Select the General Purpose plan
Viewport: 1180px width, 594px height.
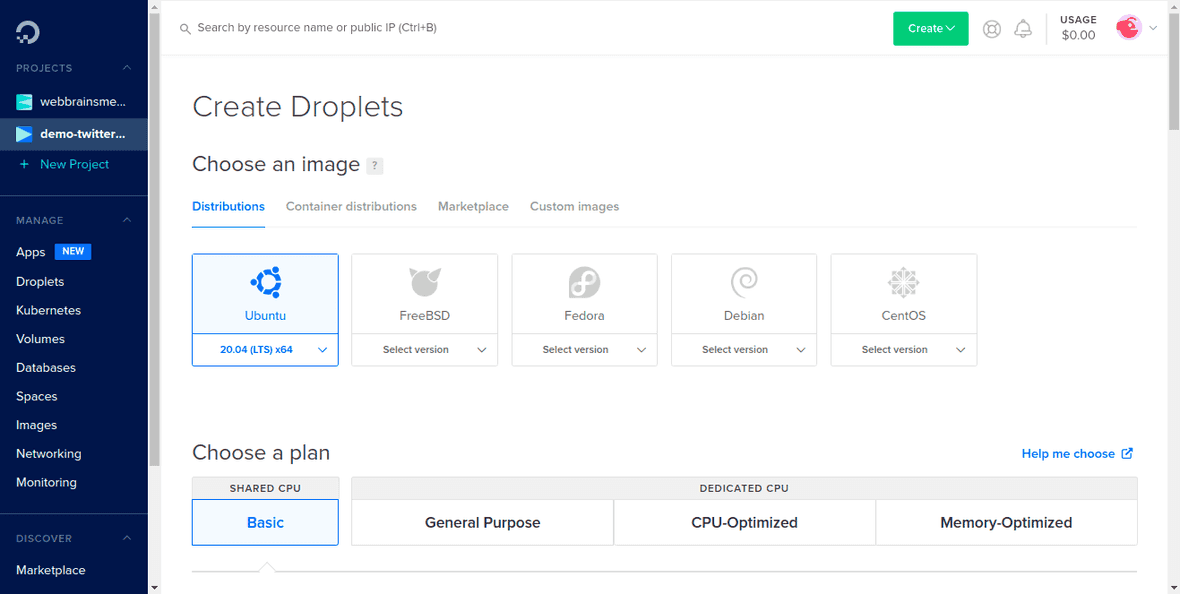pyautogui.click(x=482, y=522)
